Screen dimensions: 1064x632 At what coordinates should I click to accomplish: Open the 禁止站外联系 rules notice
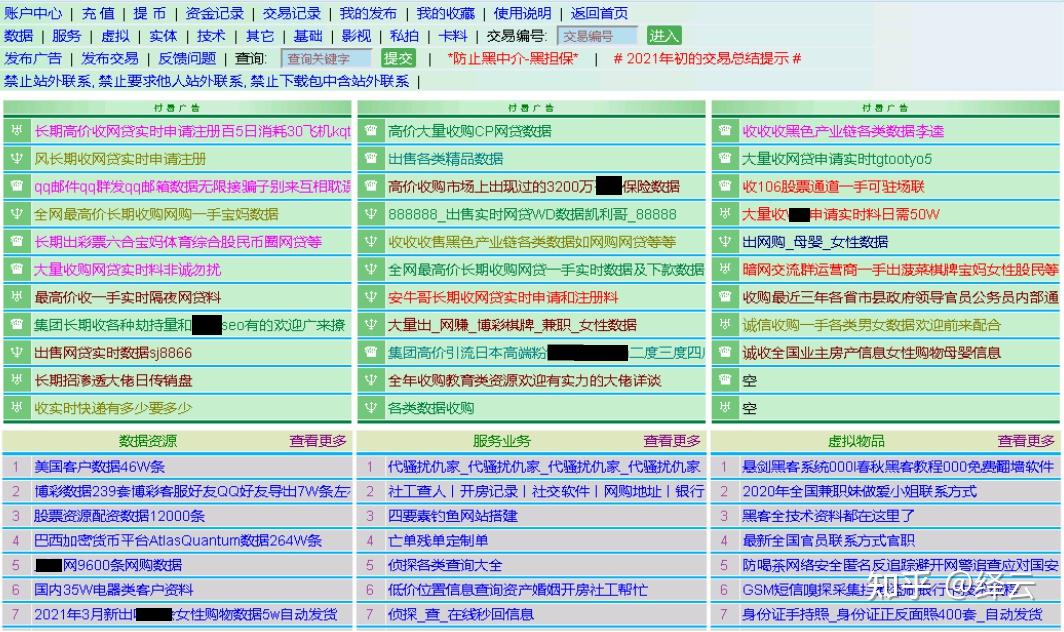206,81
